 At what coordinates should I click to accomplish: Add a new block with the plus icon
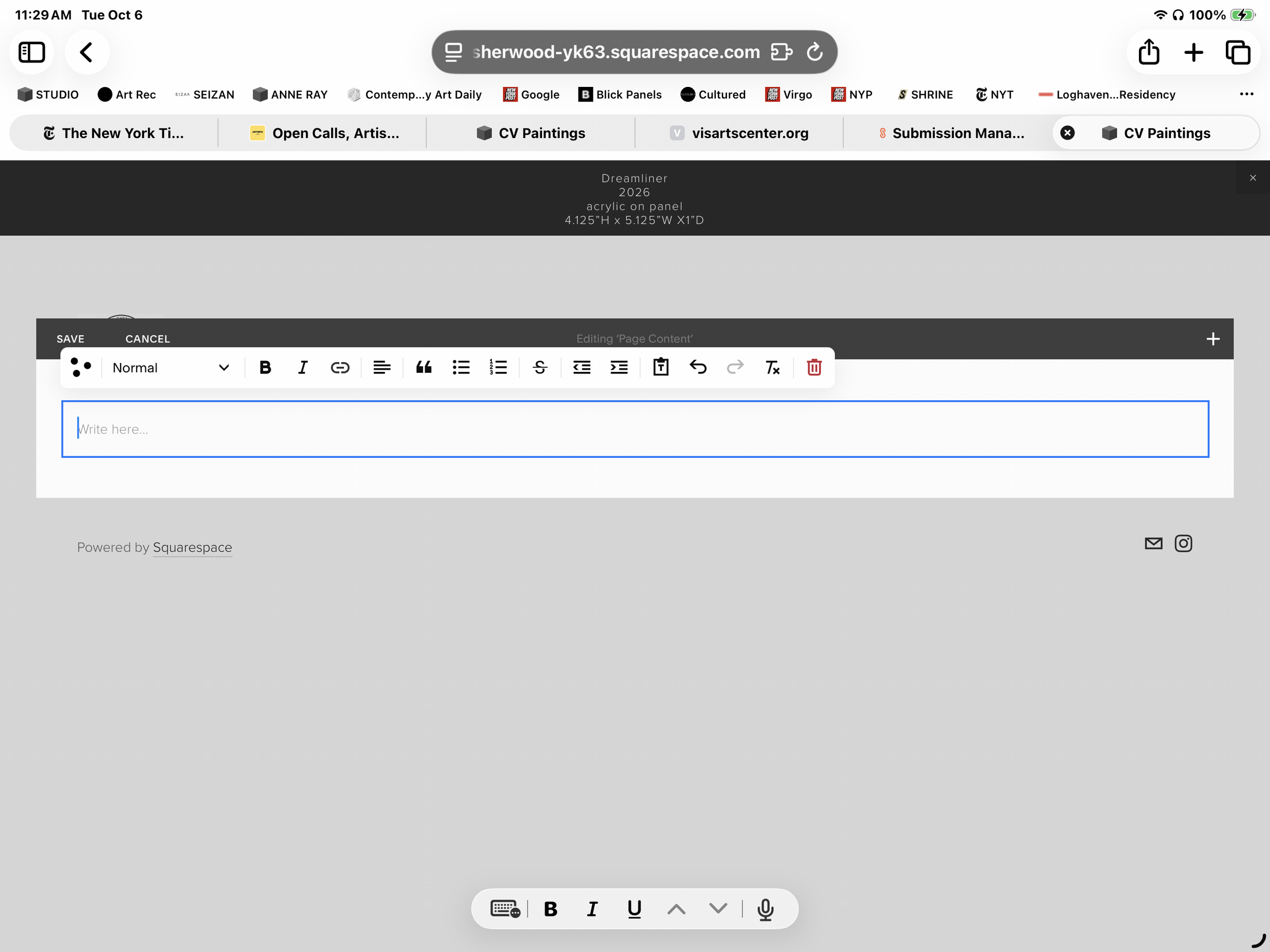(1213, 339)
